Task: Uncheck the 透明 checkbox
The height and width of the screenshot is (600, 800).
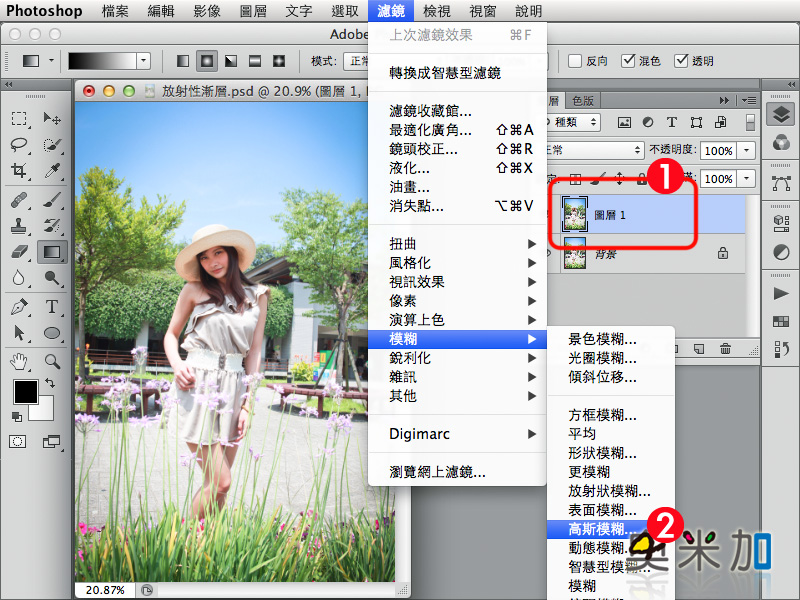Action: [681, 61]
